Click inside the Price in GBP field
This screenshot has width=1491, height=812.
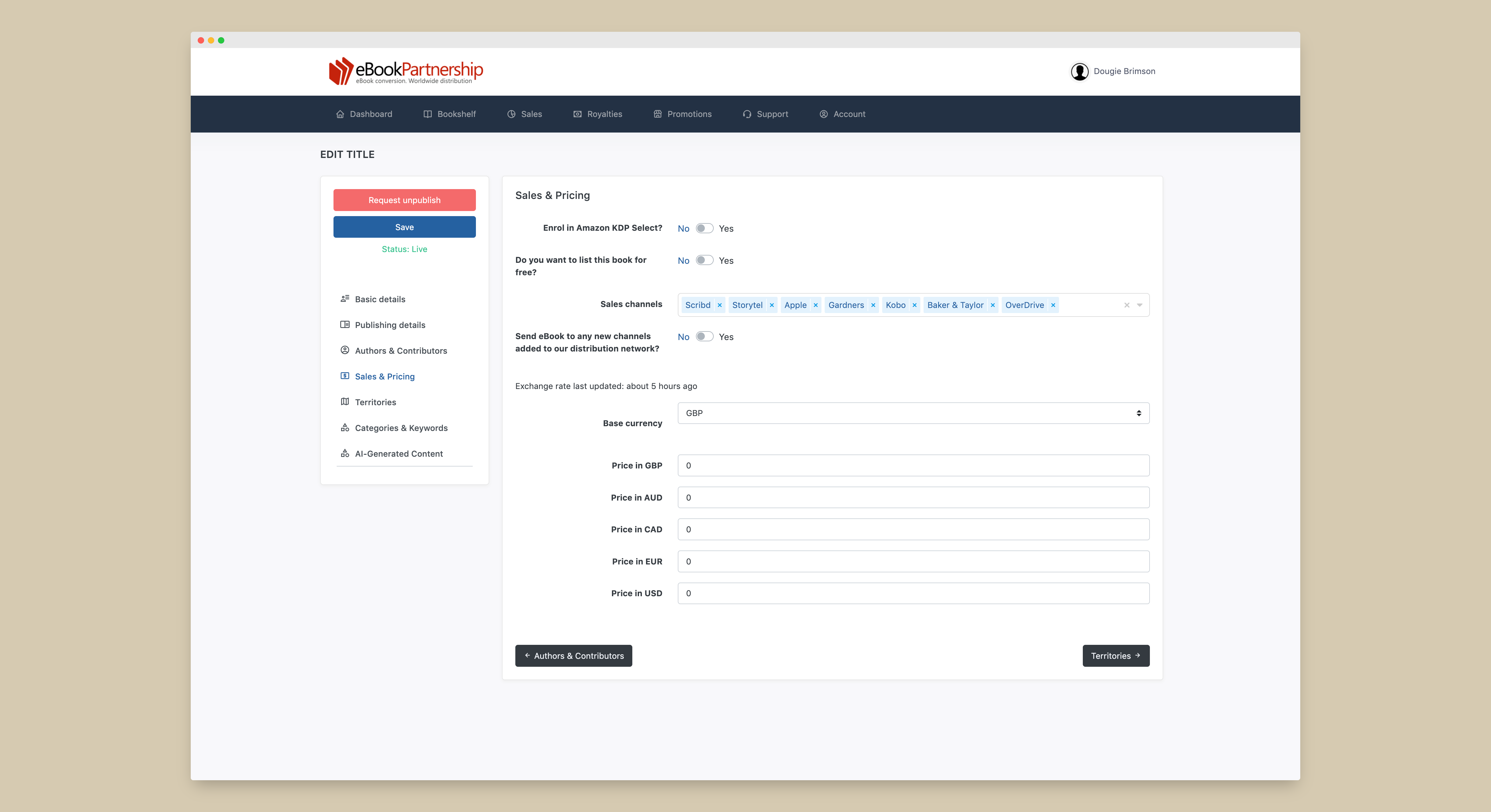click(913, 465)
